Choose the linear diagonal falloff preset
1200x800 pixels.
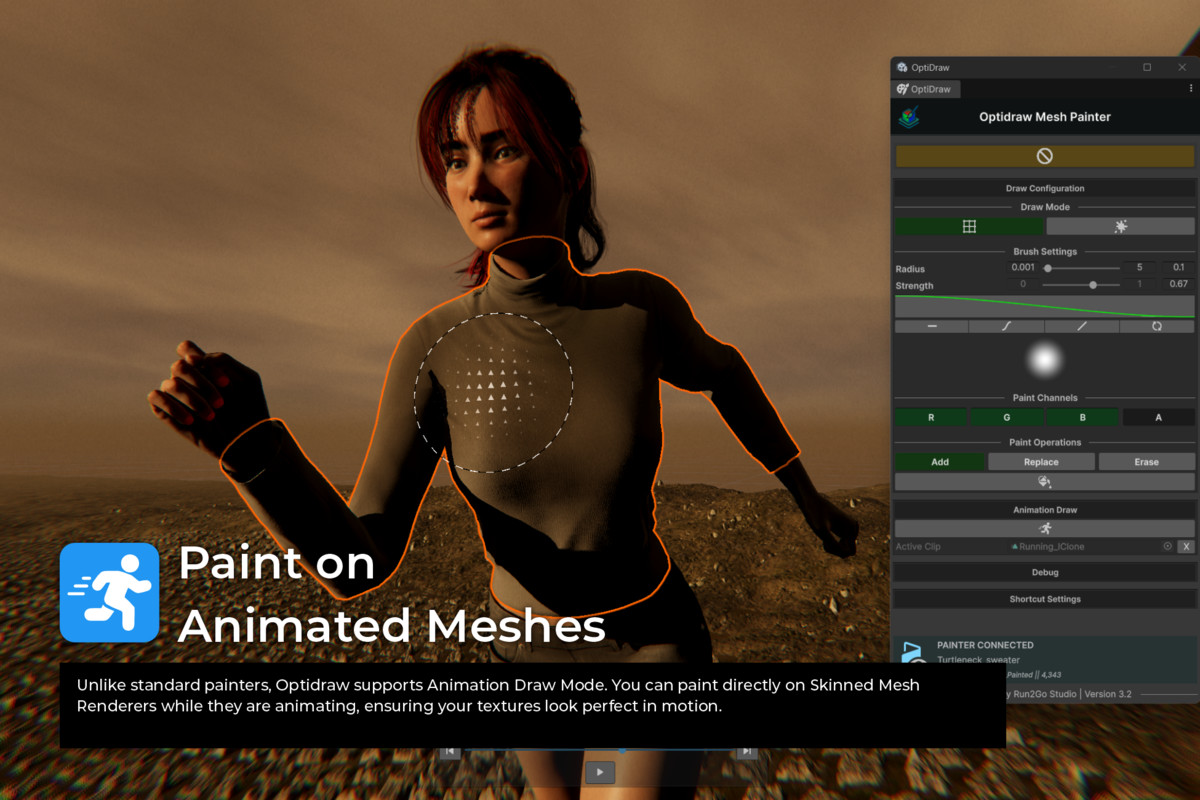[x=1082, y=326]
